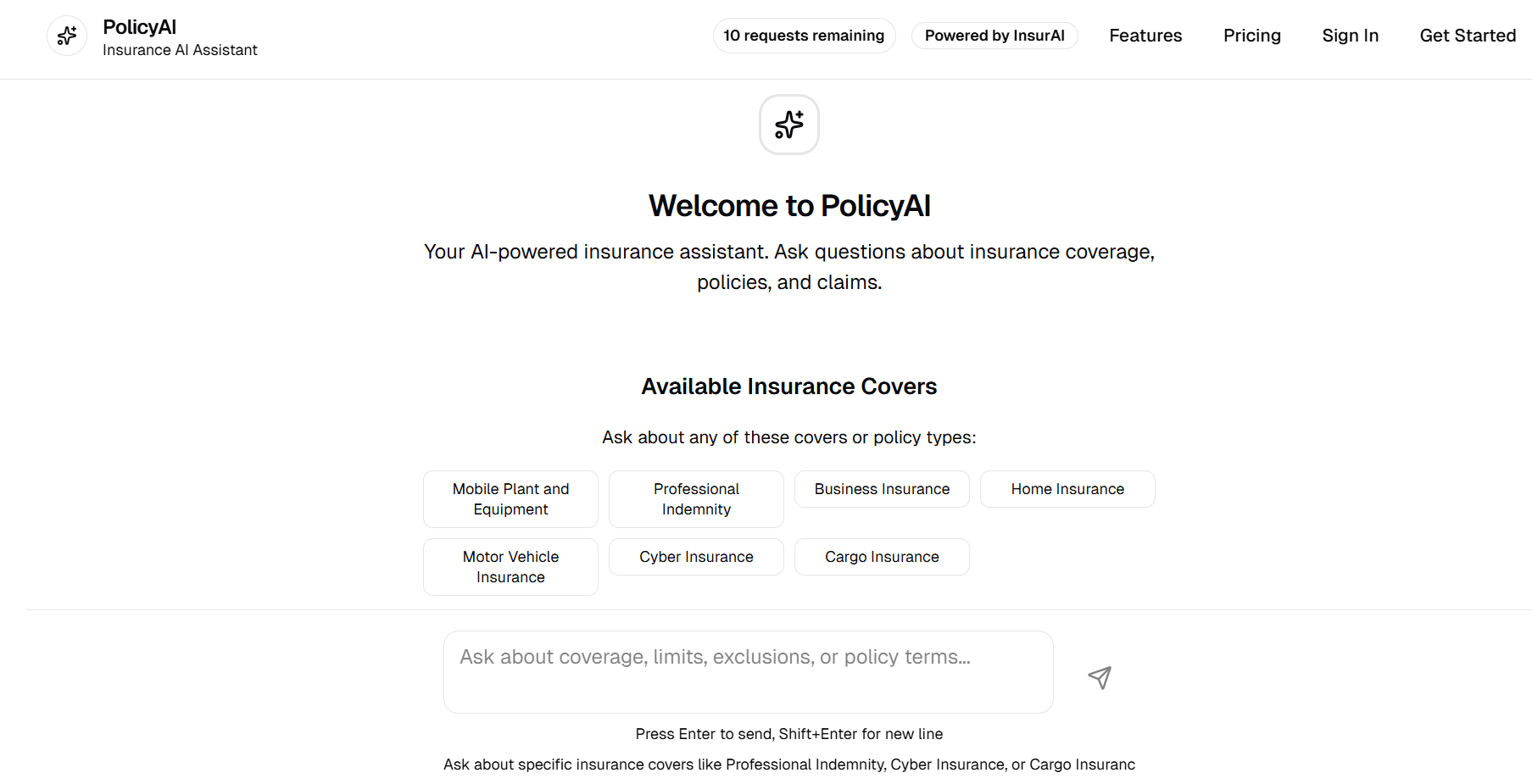Select the Motor Vehicle Insurance cover
The width and height of the screenshot is (1532, 784).
click(x=510, y=567)
